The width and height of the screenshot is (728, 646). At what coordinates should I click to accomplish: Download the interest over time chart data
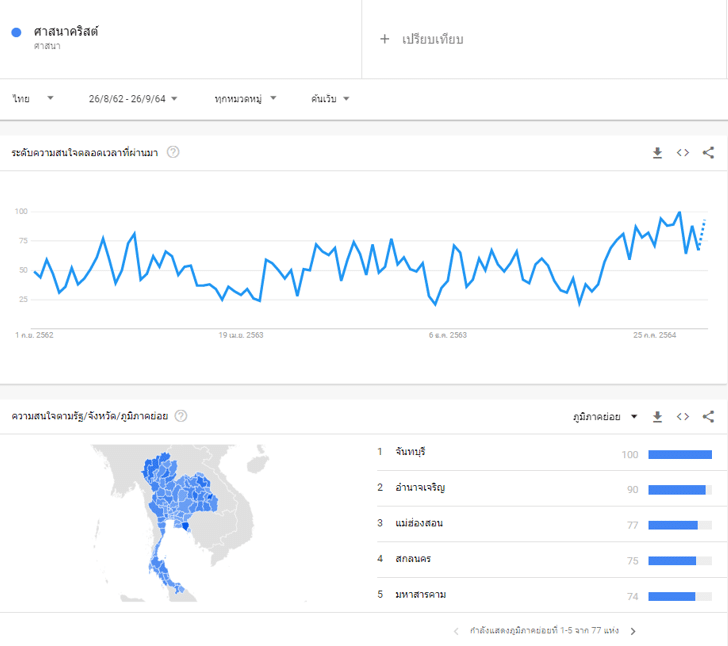[657, 153]
